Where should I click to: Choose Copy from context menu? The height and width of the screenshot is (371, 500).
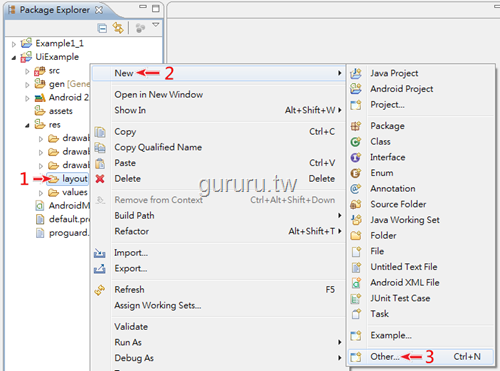[219, 132]
